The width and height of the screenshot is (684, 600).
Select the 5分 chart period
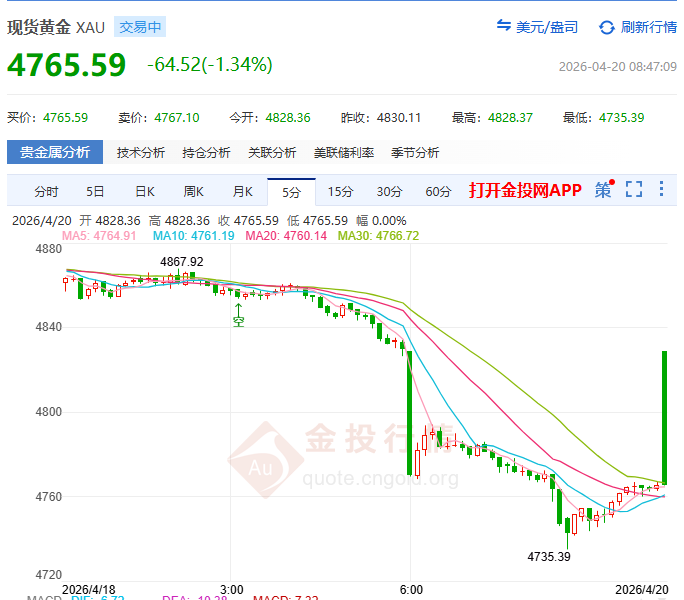[x=291, y=192]
